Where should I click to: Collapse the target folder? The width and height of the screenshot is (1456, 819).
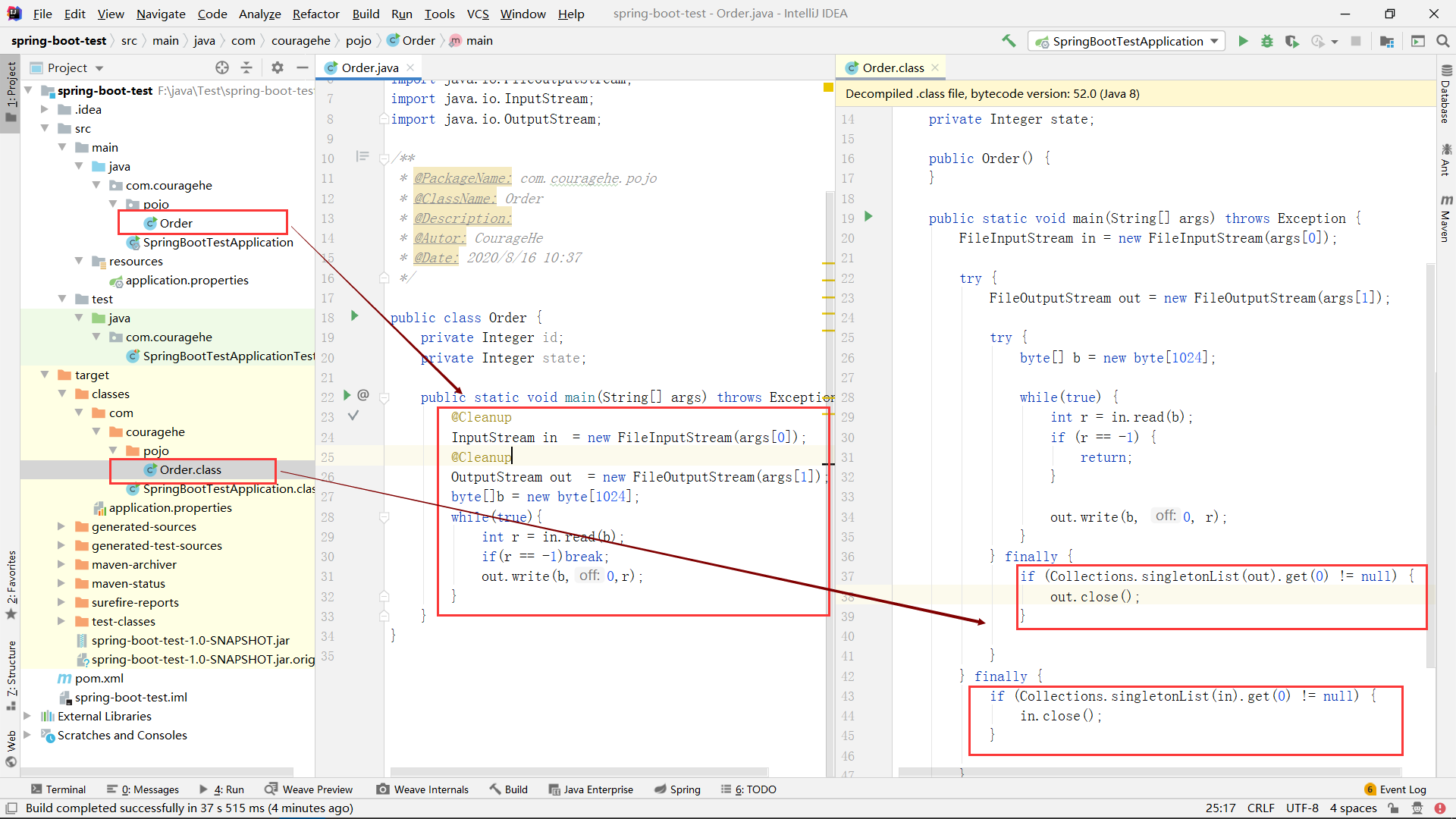pyautogui.click(x=45, y=375)
